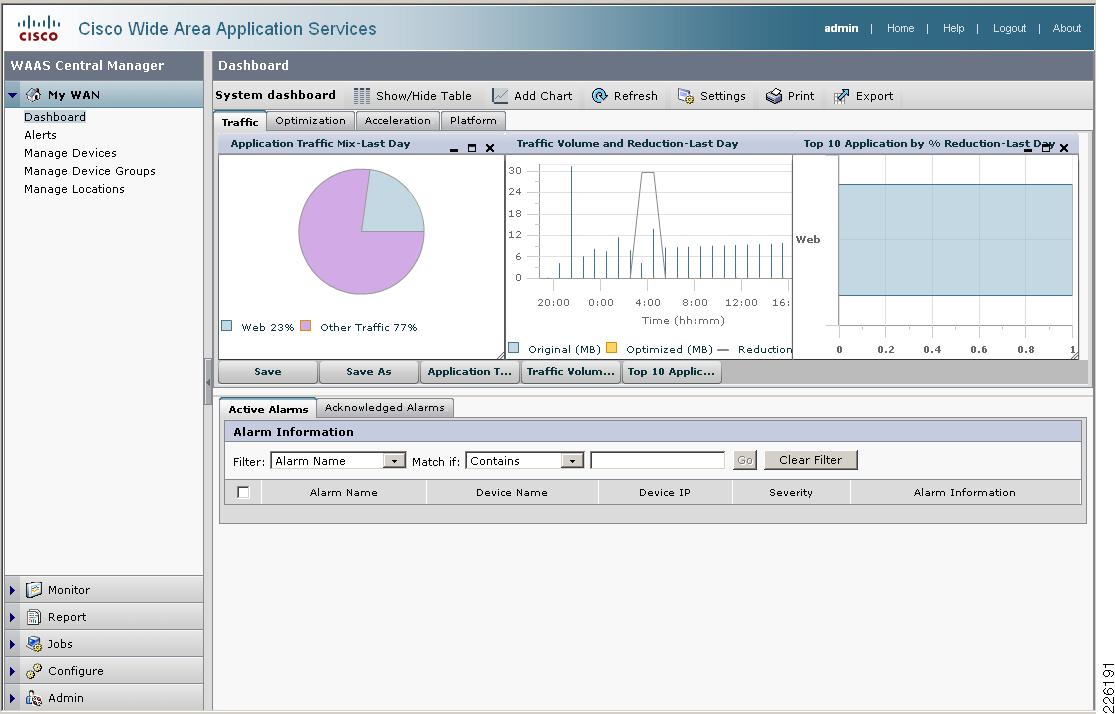
Task: Switch to the Optimization tab
Action: (311, 121)
